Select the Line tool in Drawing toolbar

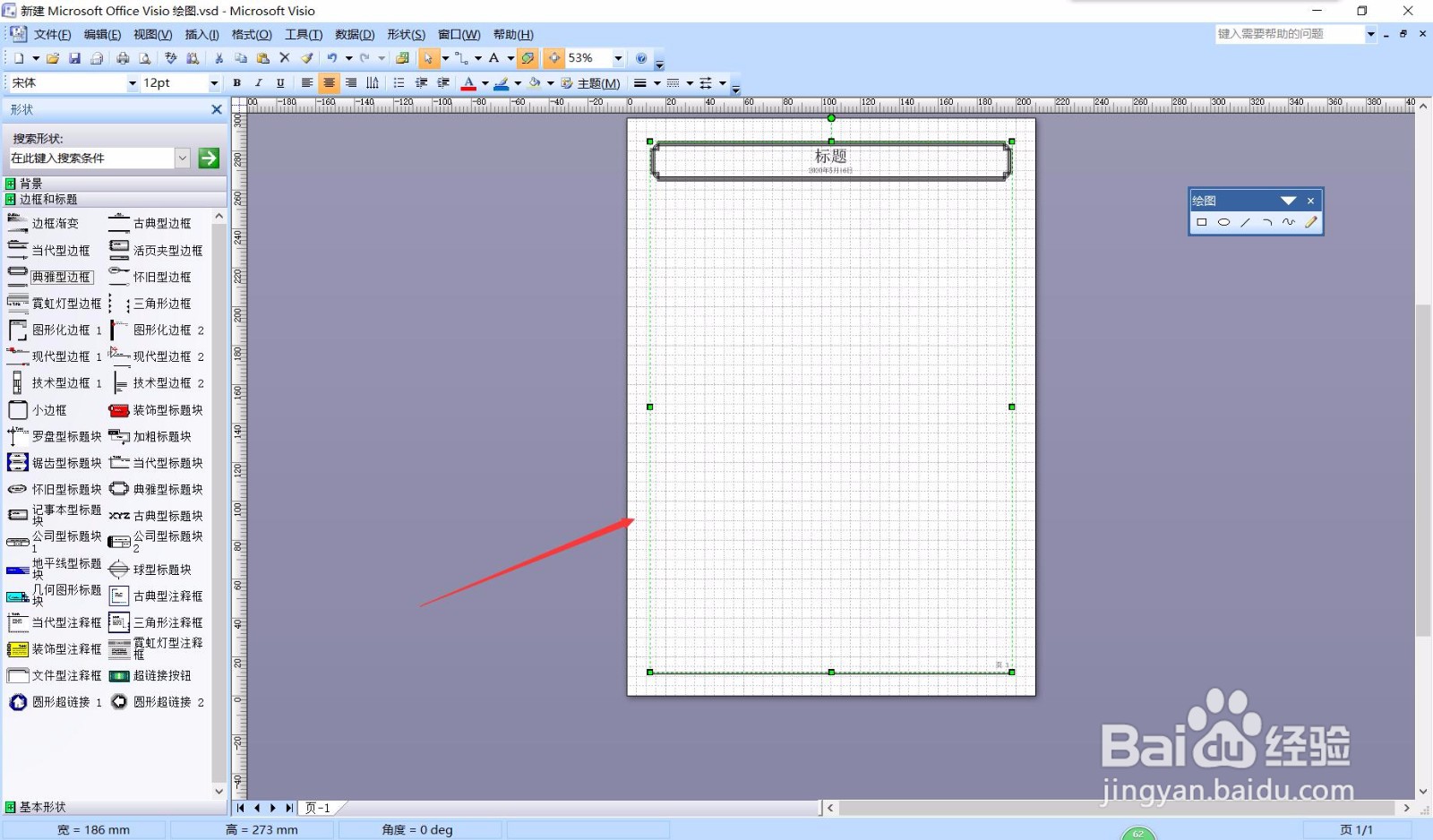pyautogui.click(x=1245, y=222)
